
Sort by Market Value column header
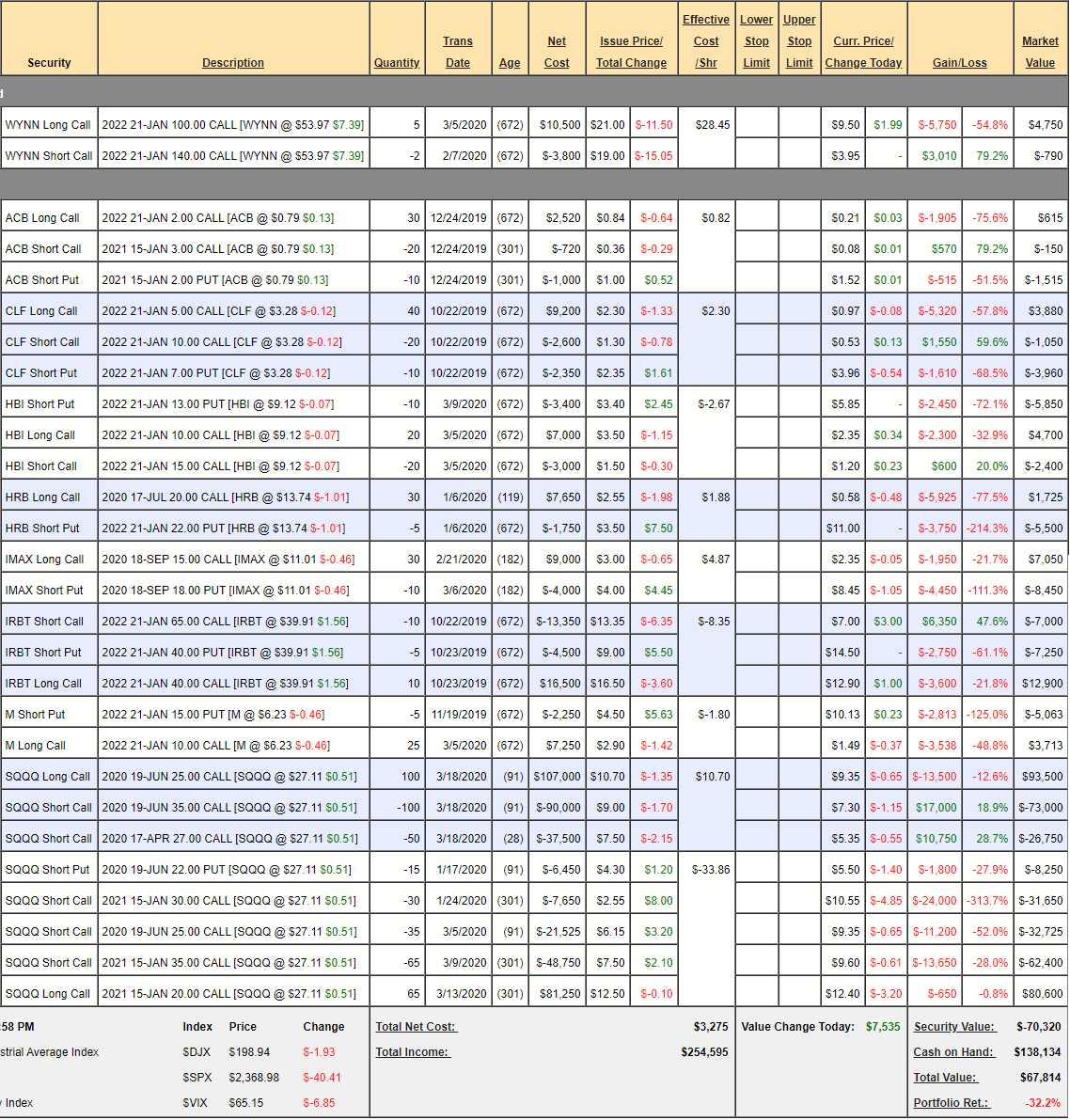1039,52
